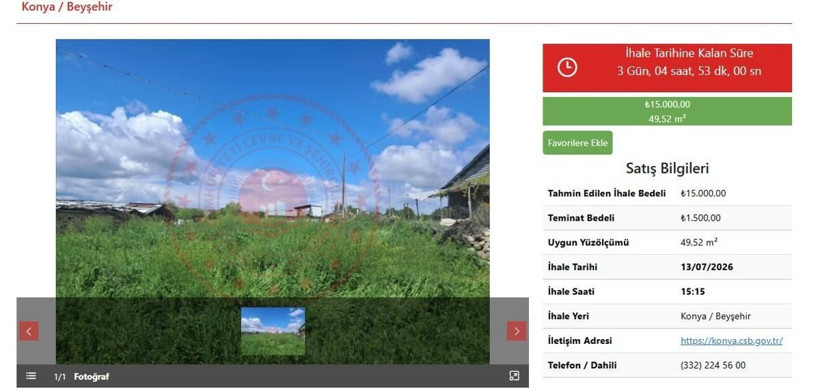Click the ₺1.500,00 value
The image size is (820, 391).
click(700, 218)
